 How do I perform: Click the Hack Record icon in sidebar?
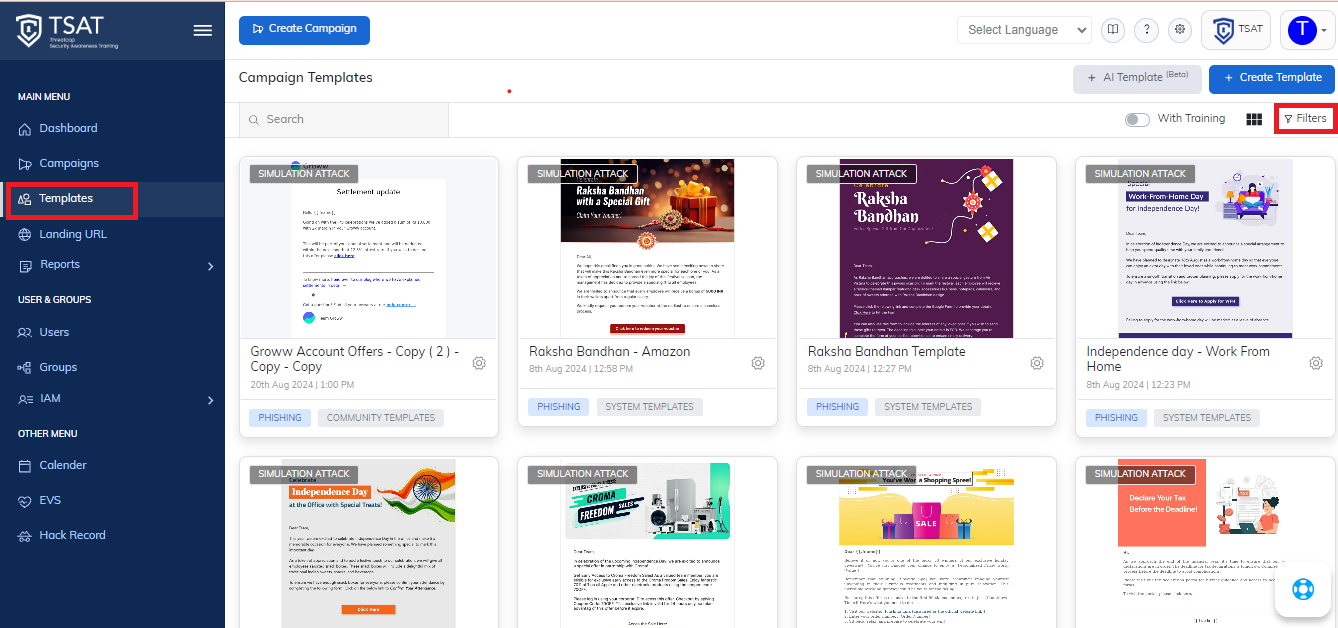[25, 536]
